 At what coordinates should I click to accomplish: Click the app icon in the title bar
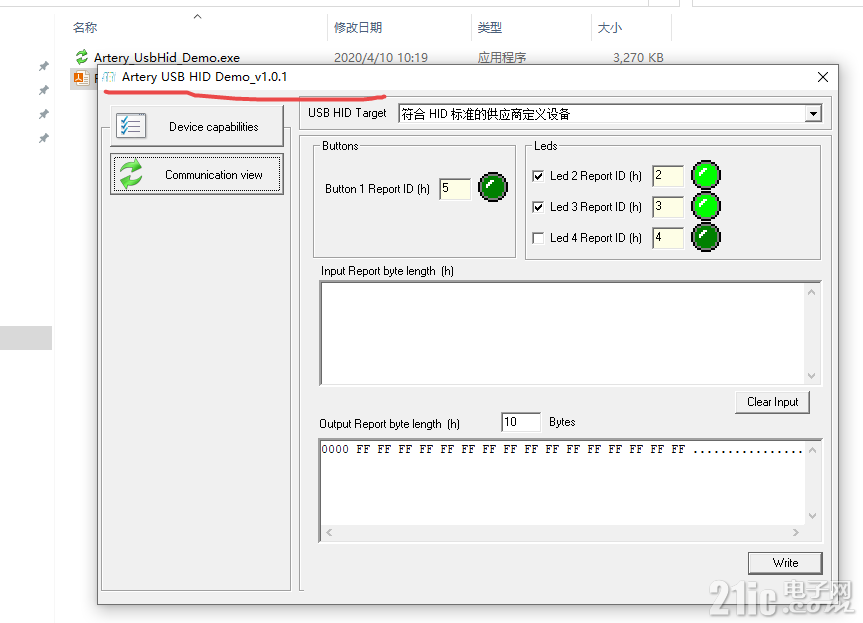pos(109,76)
